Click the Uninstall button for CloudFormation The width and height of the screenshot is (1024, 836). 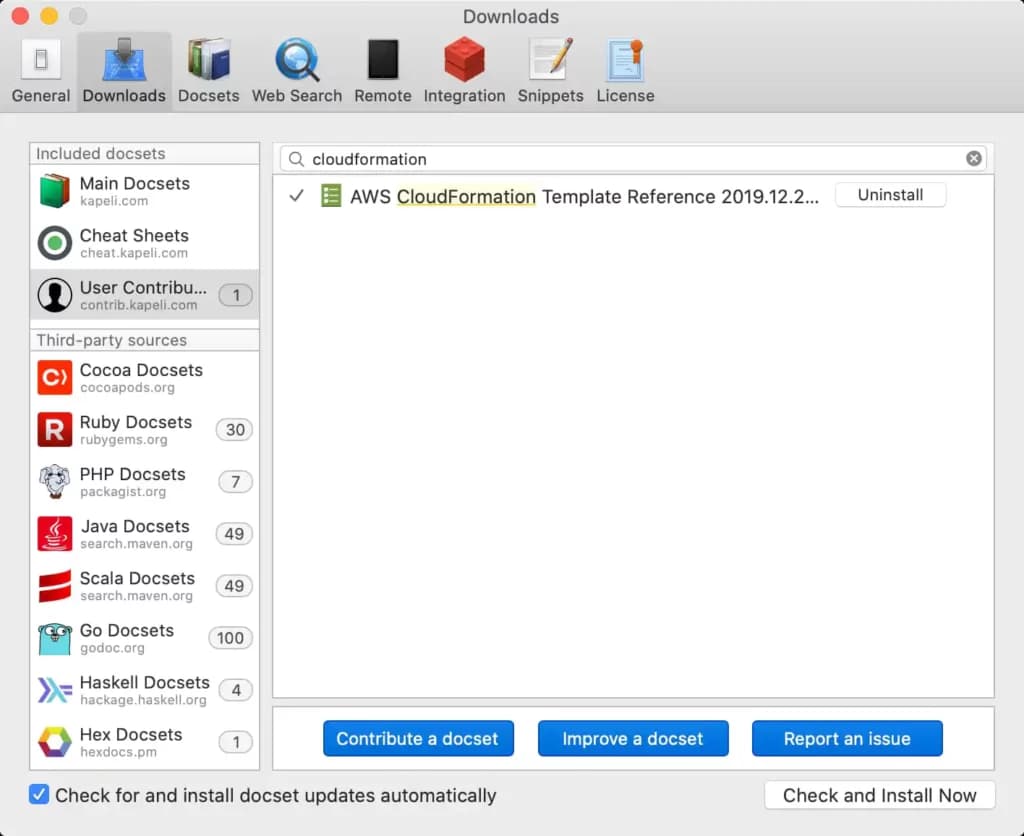(x=890, y=196)
